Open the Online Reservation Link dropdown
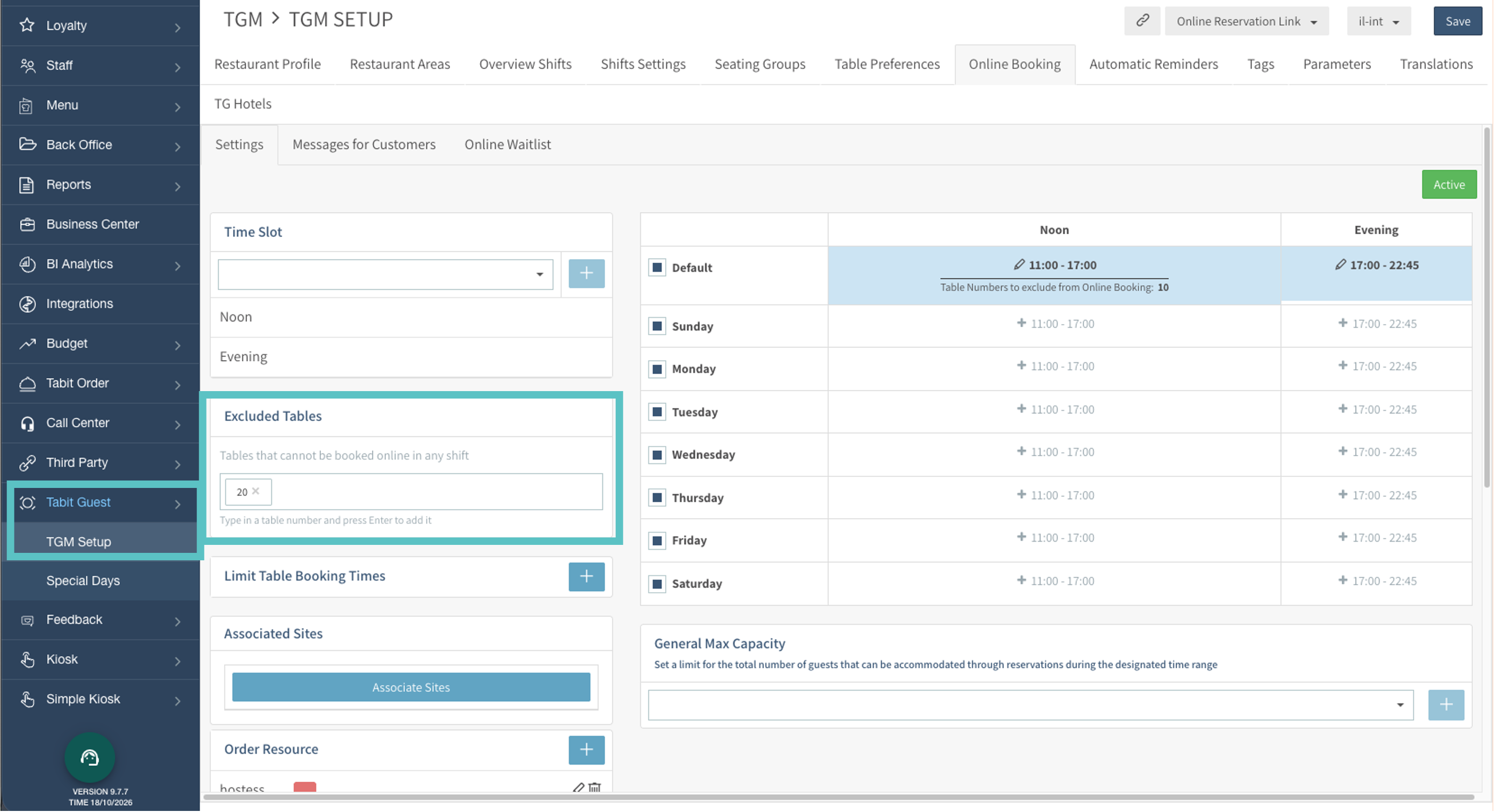 (x=1246, y=21)
